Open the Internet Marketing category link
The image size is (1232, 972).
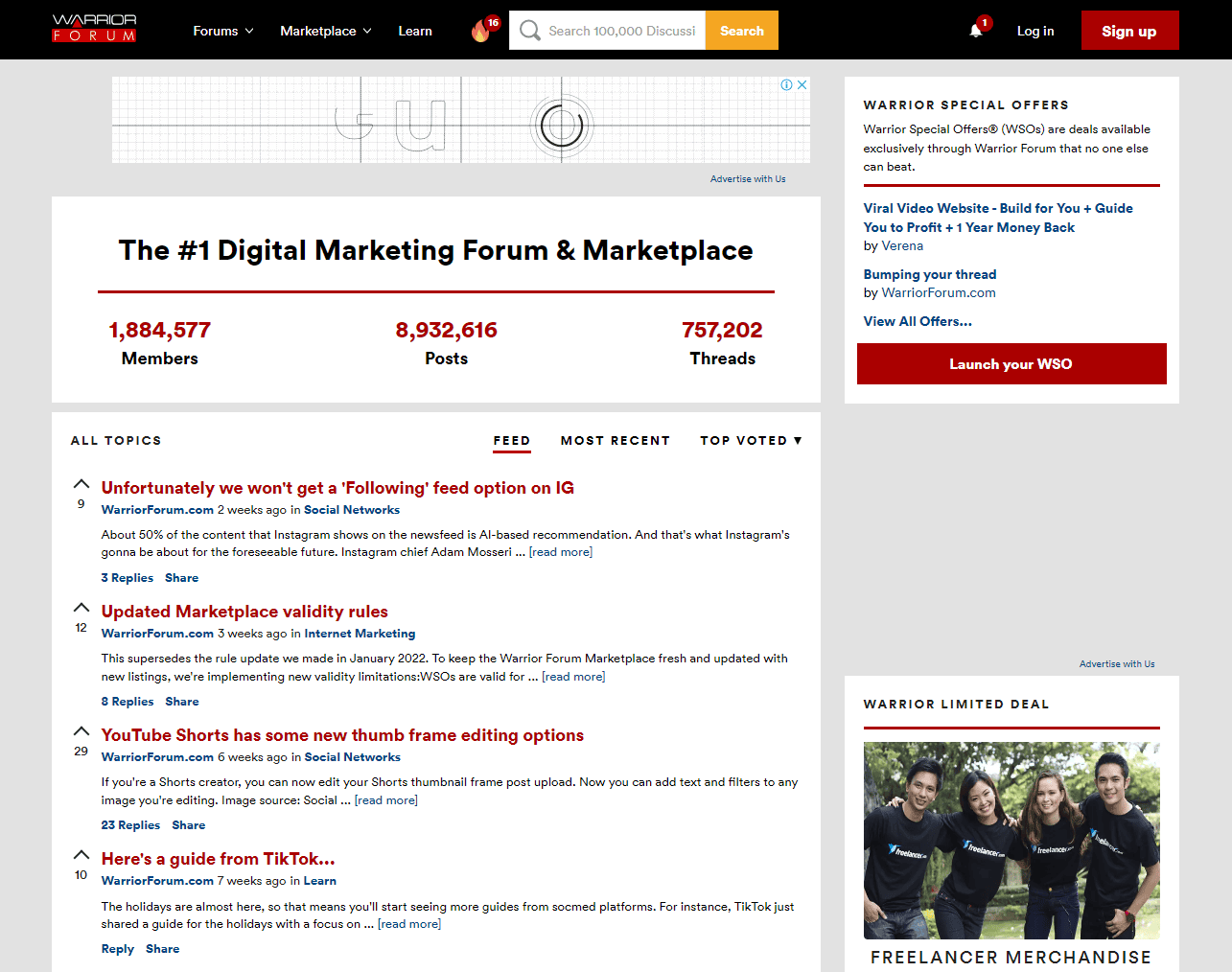tap(360, 634)
